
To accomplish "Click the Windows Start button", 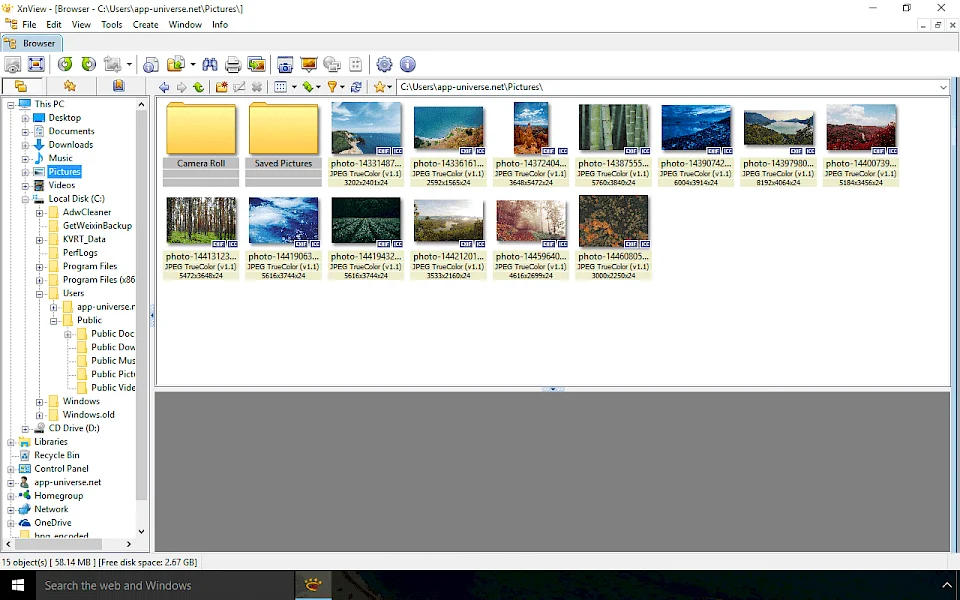I will coord(17,585).
